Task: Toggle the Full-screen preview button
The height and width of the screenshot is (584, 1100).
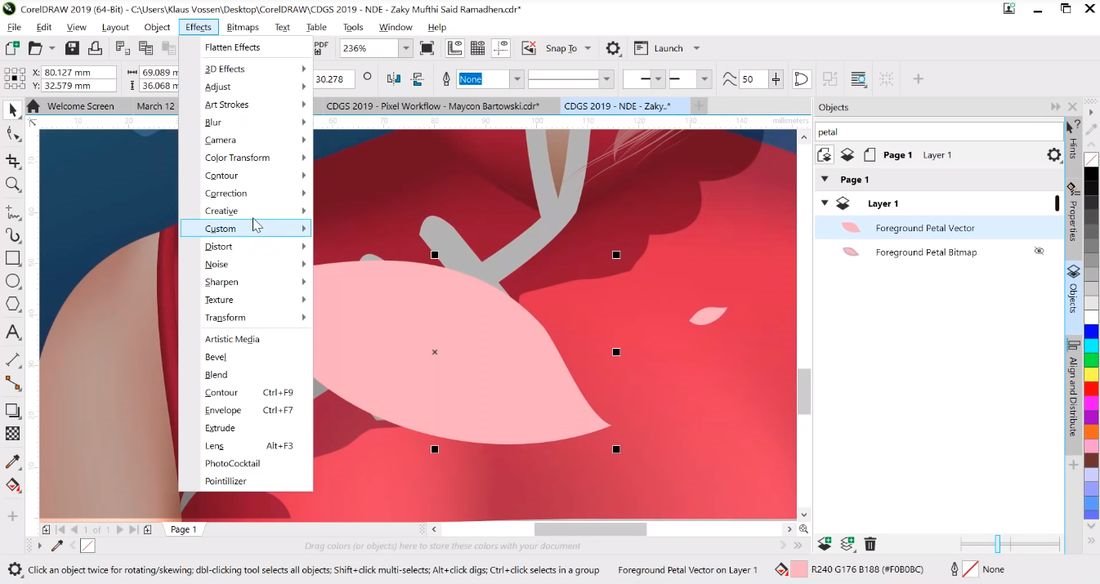Action: click(x=428, y=48)
